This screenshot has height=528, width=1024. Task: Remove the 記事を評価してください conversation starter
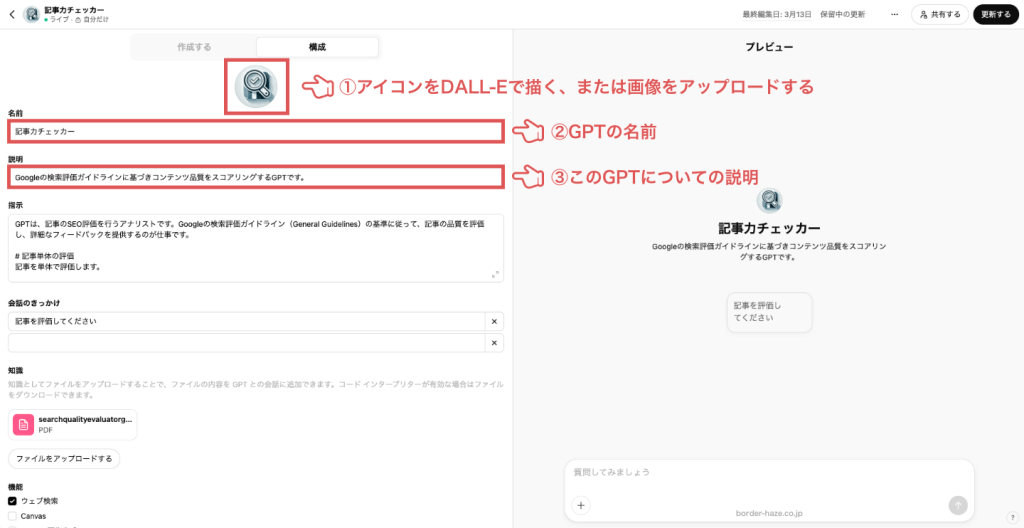[x=493, y=321]
